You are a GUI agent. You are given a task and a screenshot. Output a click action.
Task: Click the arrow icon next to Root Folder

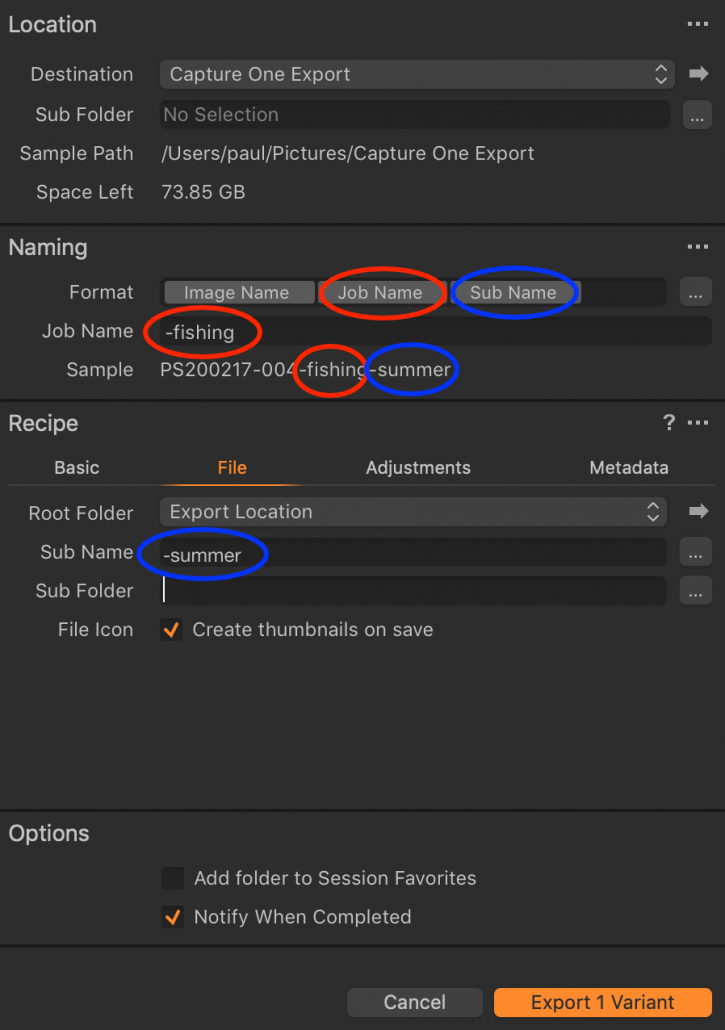699,511
